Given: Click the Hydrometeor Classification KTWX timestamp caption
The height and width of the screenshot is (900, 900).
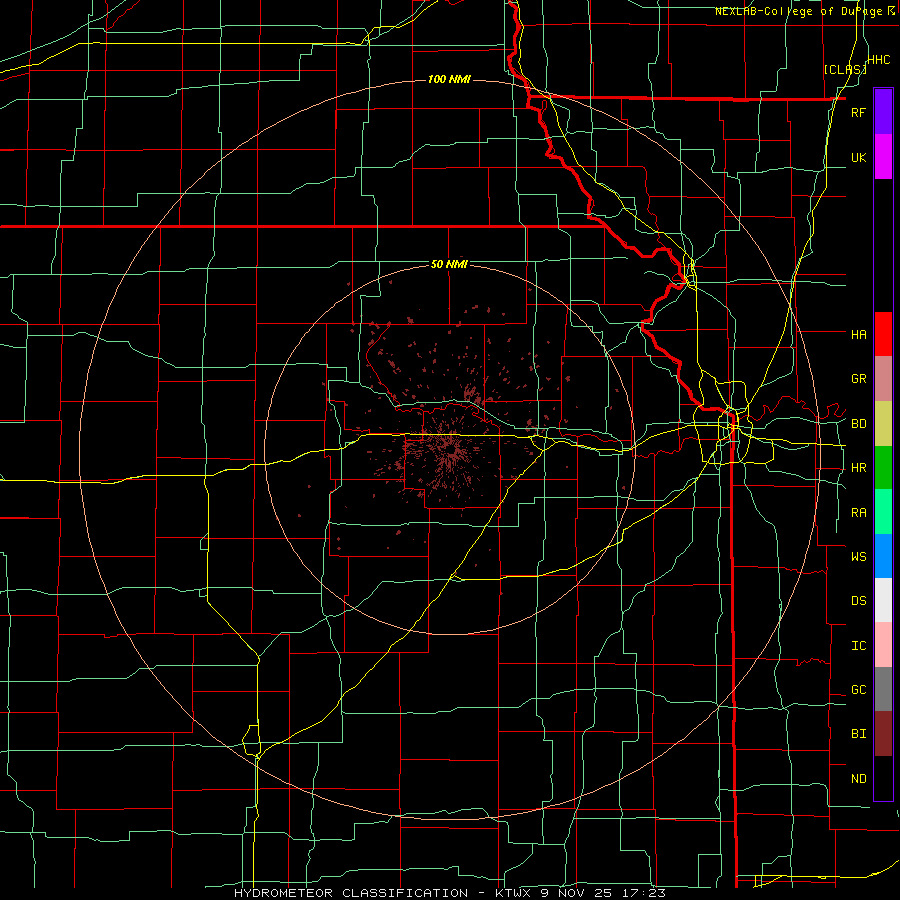Looking at the screenshot, I should coord(450,893).
